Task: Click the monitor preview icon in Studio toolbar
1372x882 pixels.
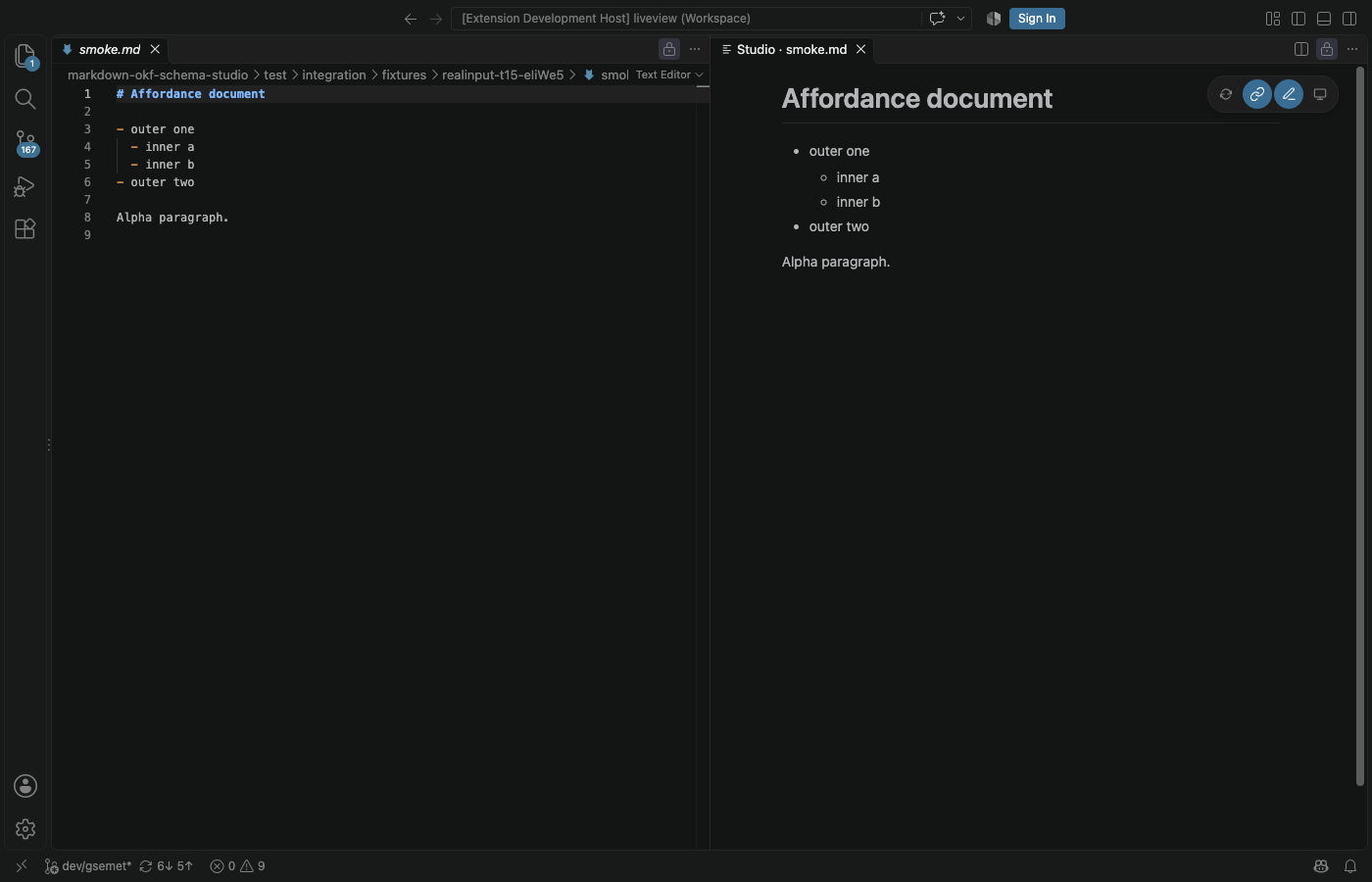Action: click(1320, 94)
